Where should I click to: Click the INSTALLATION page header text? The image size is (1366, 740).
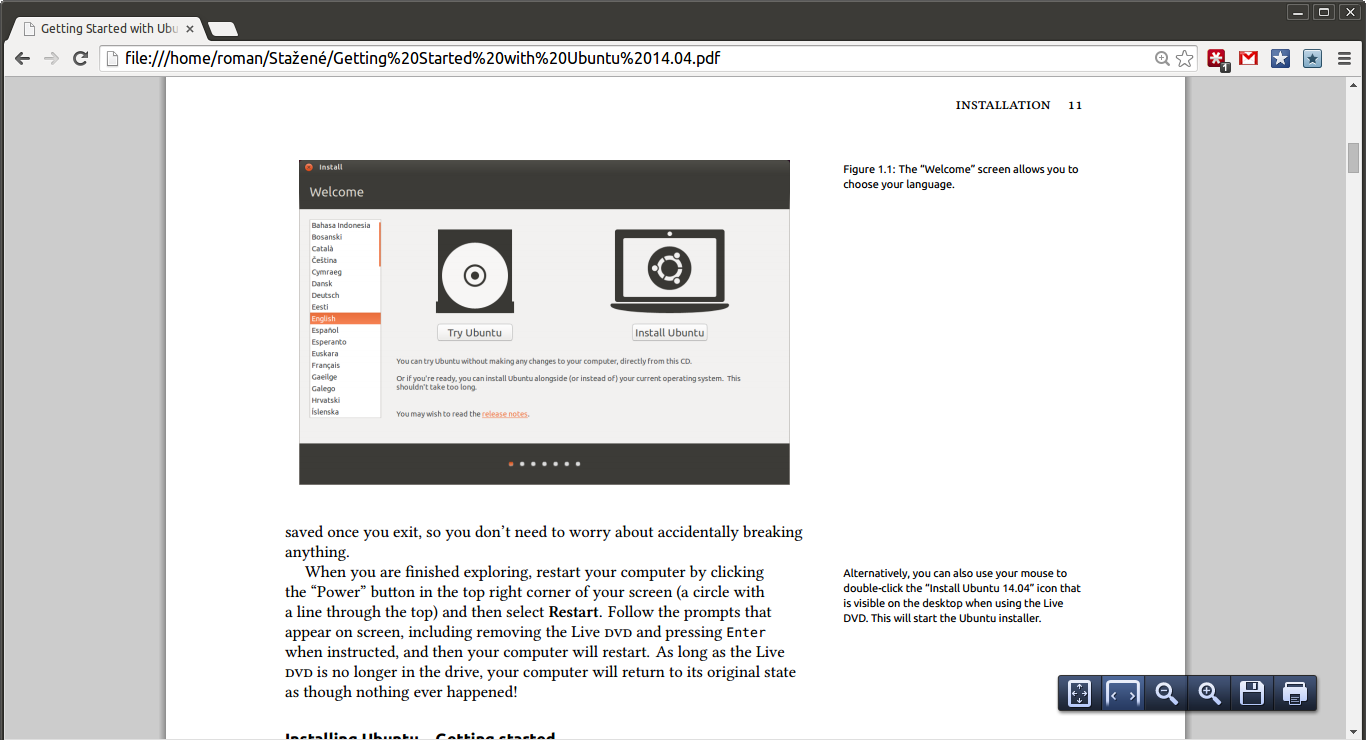click(x=1003, y=105)
